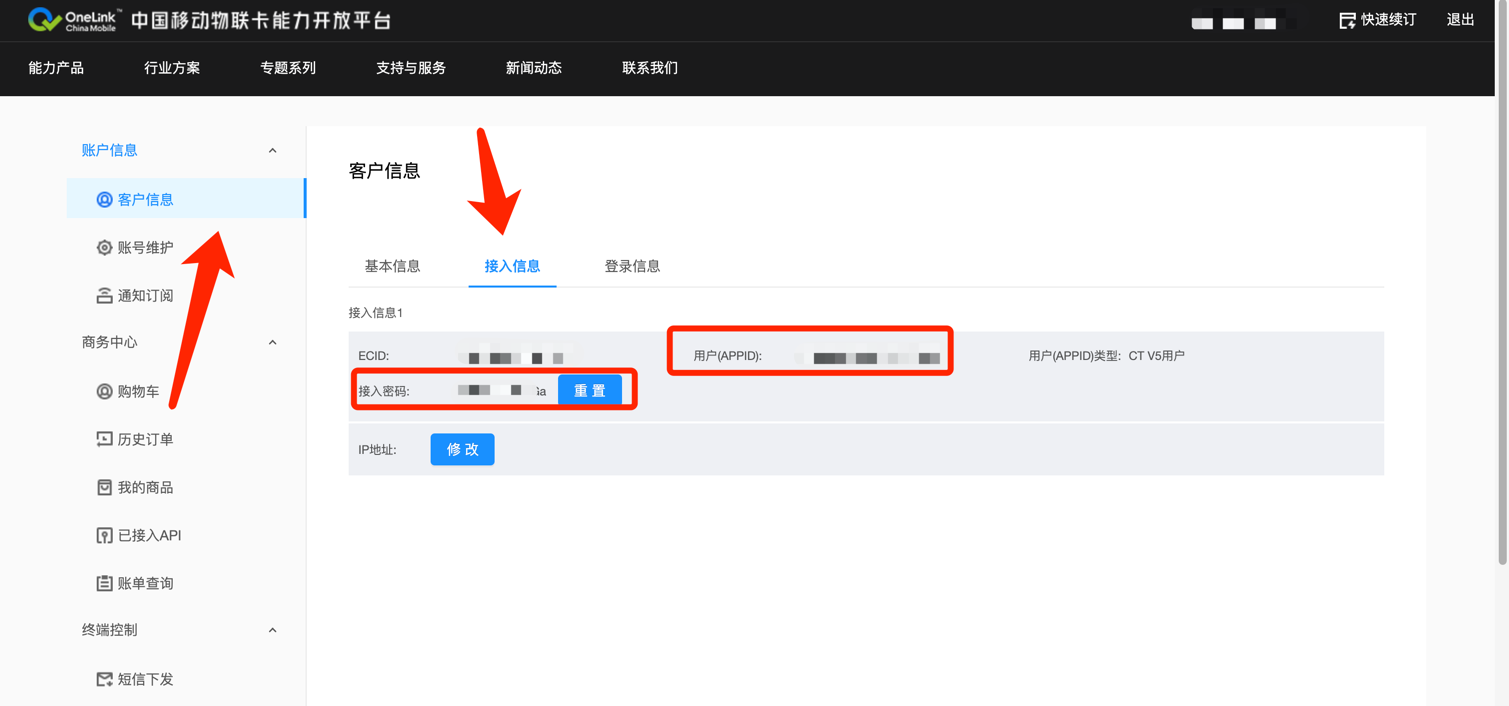The image size is (1509, 706).
Task: Open the 能力产品 top menu
Action: [56, 68]
